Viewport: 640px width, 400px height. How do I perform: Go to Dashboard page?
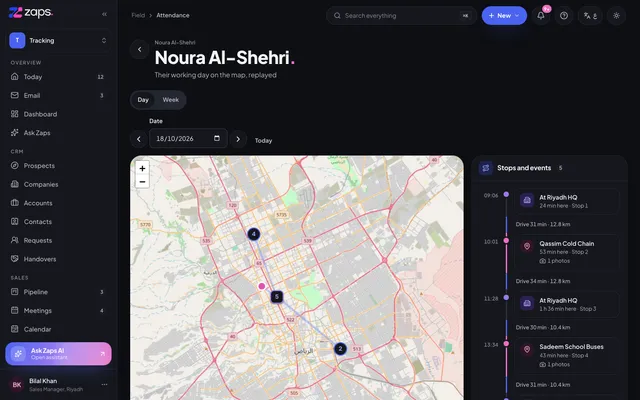58,114
